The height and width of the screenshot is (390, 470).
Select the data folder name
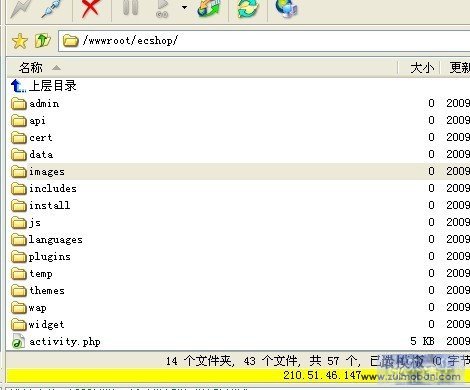[x=41, y=155]
